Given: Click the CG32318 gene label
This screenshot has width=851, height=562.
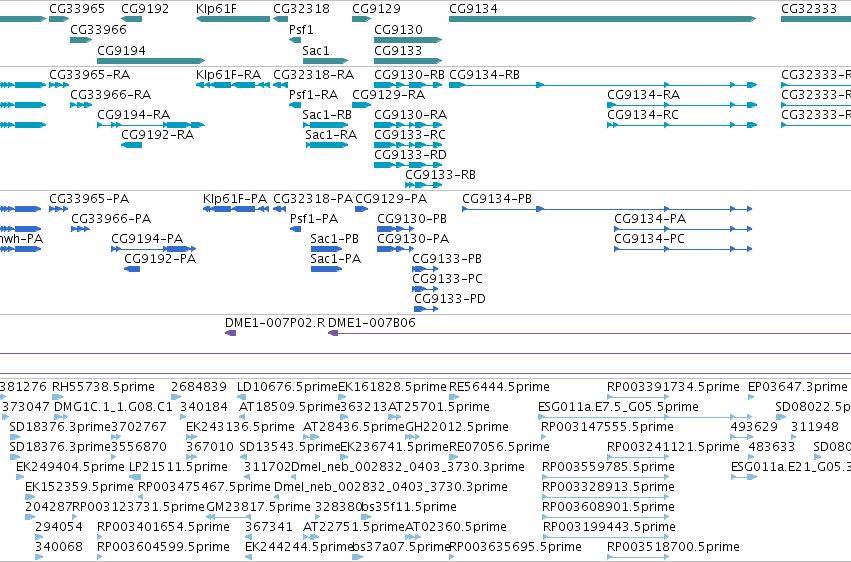Looking at the screenshot, I should coord(301,9).
